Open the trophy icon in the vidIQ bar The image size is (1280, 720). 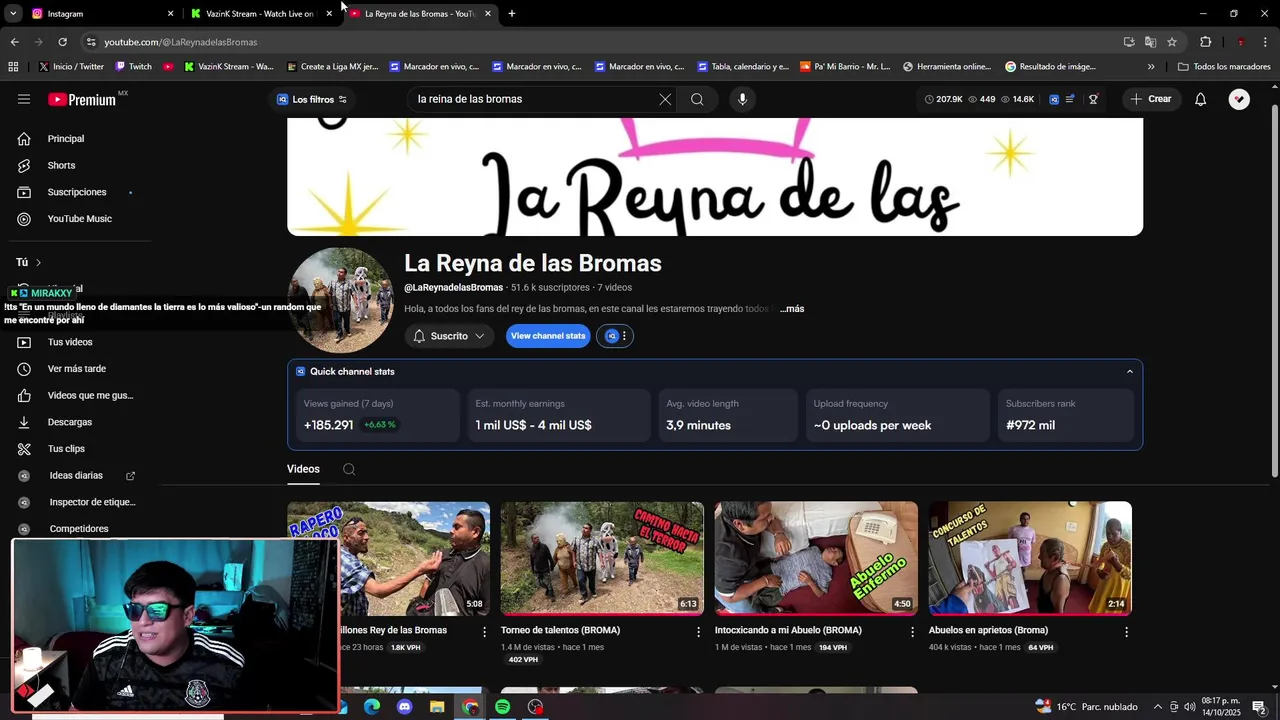[1094, 99]
